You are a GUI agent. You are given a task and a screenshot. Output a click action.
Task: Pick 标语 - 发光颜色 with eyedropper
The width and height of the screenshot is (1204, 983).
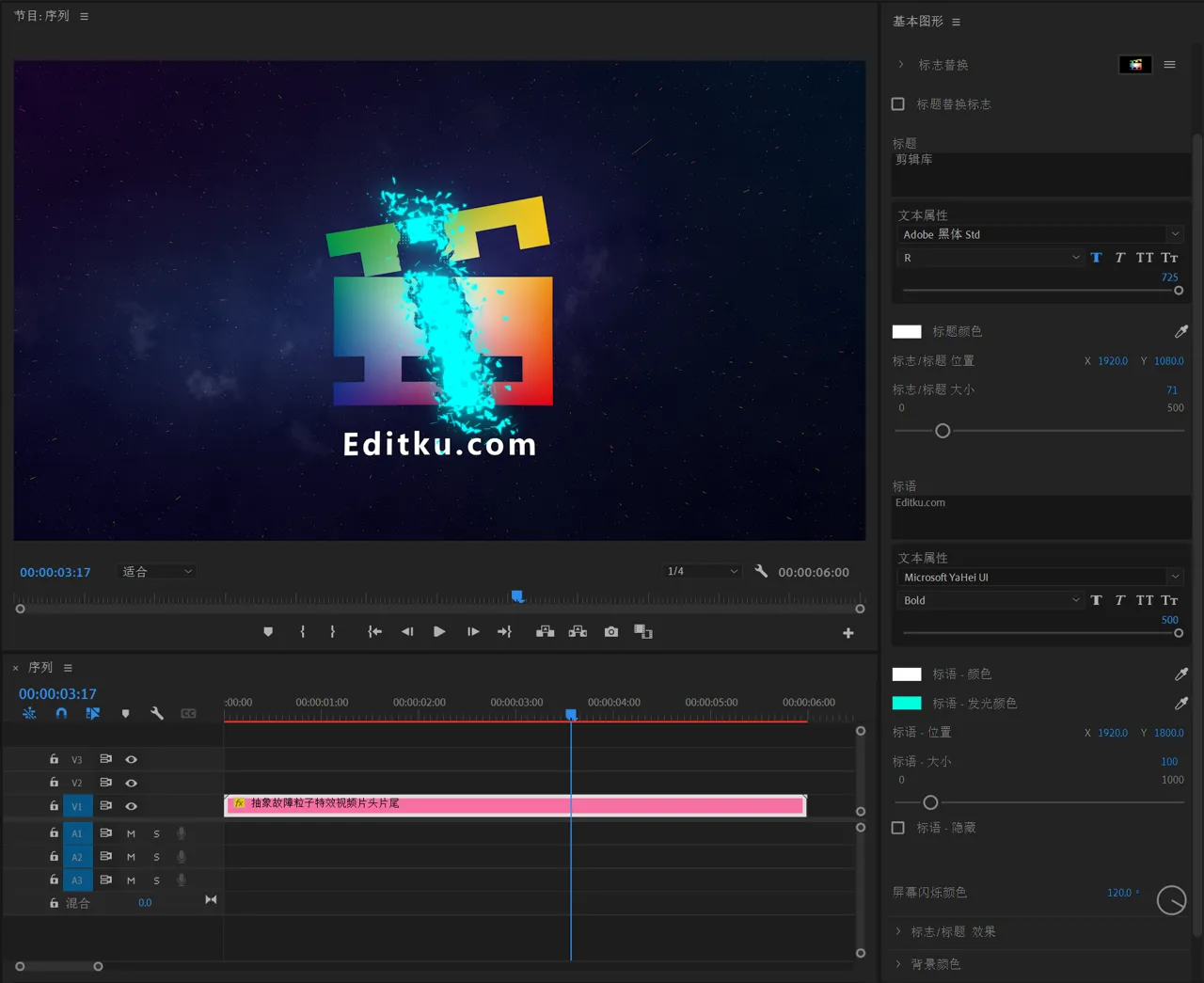1181,703
